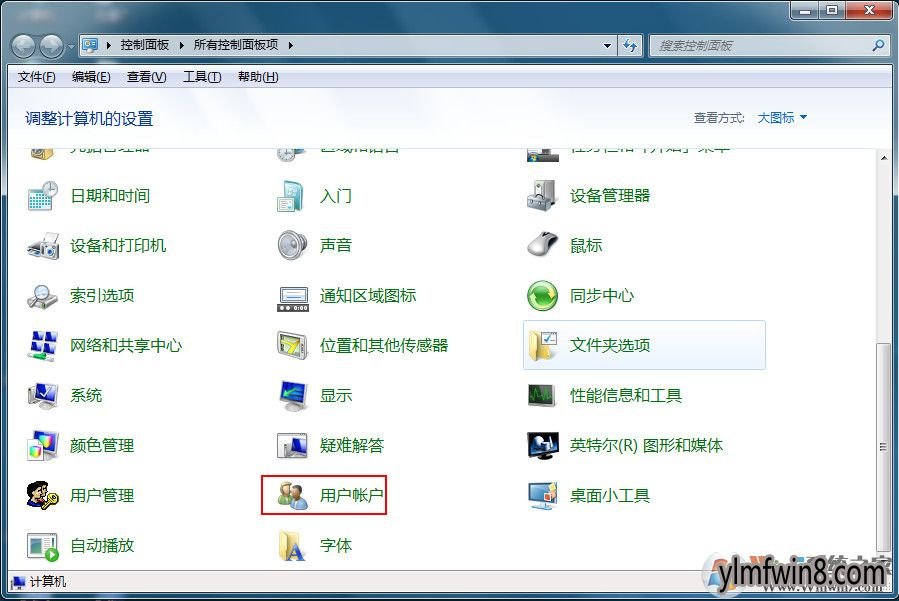The image size is (899, 601).
Task: Click the 字体 label
Action: [x=336, y=545]
